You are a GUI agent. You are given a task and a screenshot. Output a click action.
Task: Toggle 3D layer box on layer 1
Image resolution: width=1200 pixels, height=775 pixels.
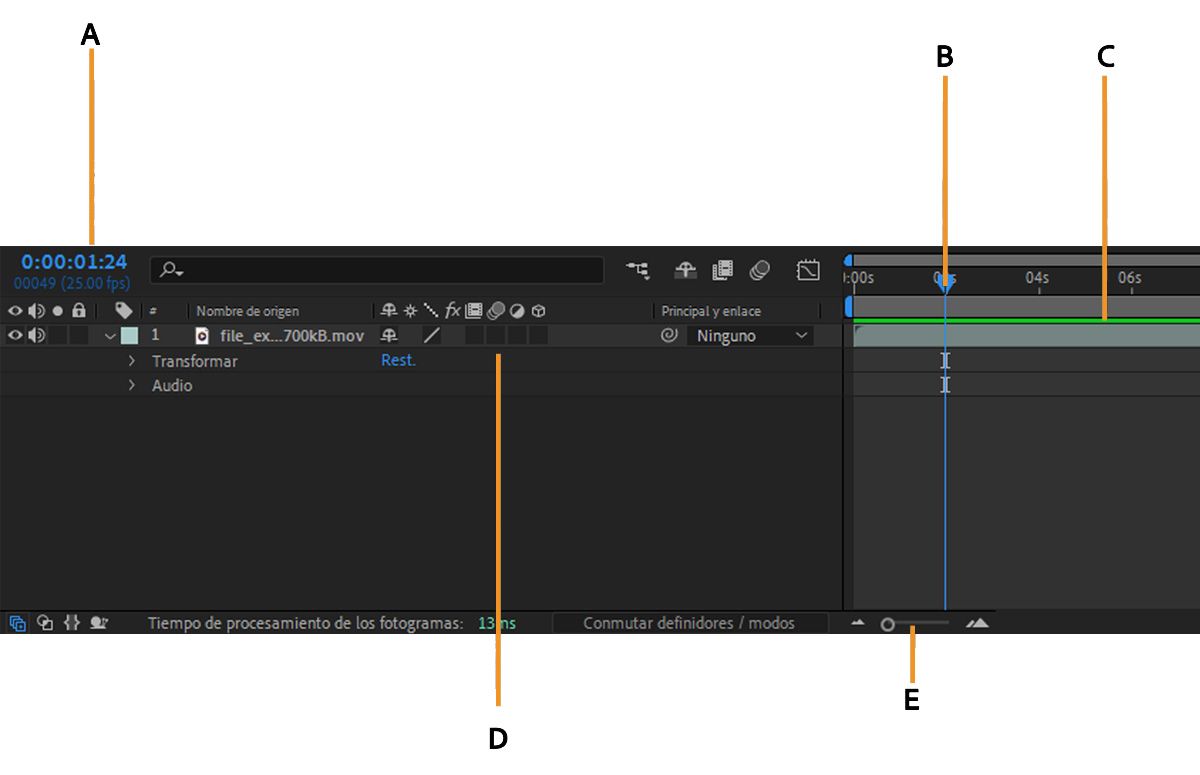point(538,336)
